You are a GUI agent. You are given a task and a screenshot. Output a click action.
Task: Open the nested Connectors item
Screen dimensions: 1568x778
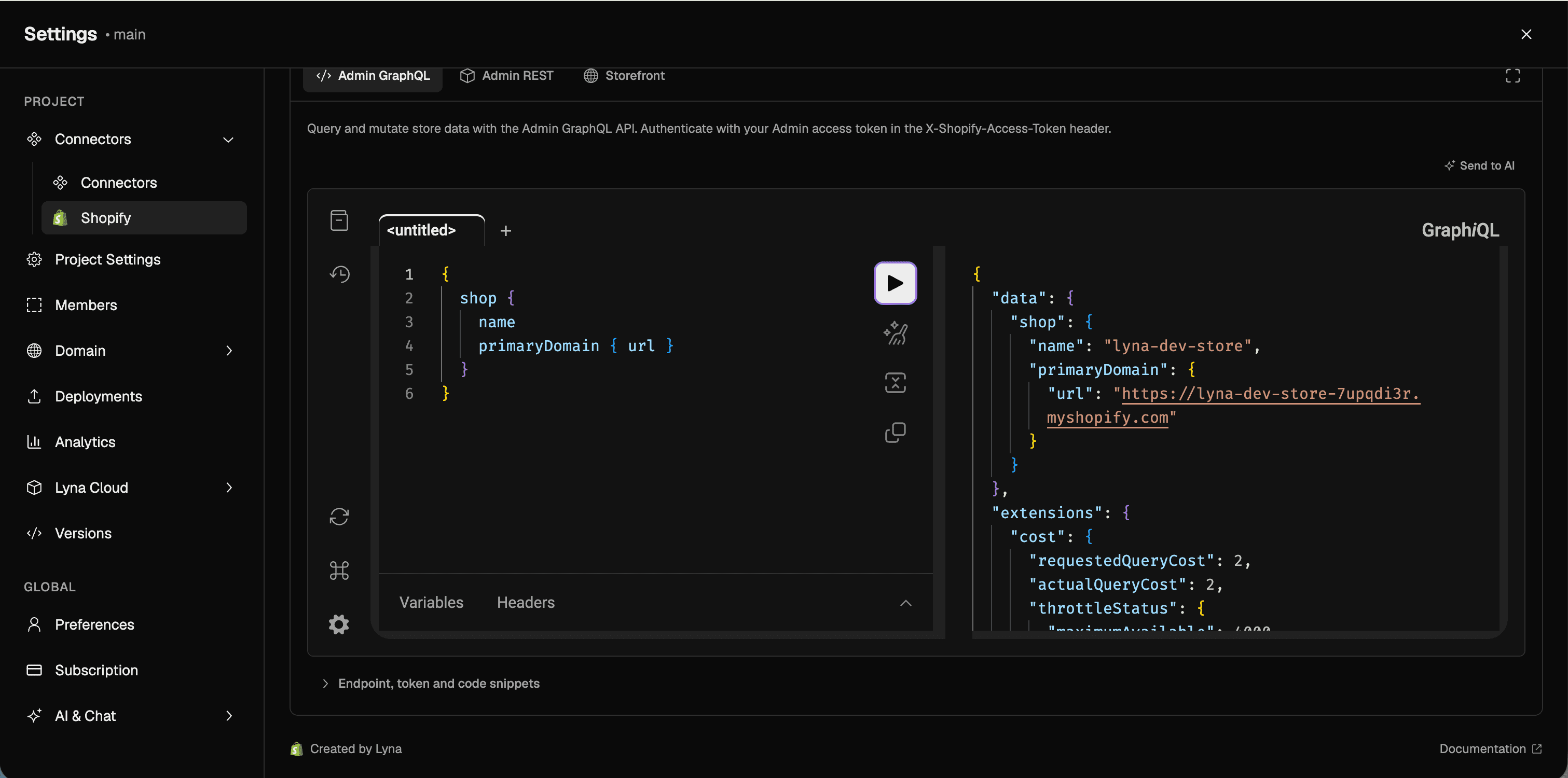point(144,183)
